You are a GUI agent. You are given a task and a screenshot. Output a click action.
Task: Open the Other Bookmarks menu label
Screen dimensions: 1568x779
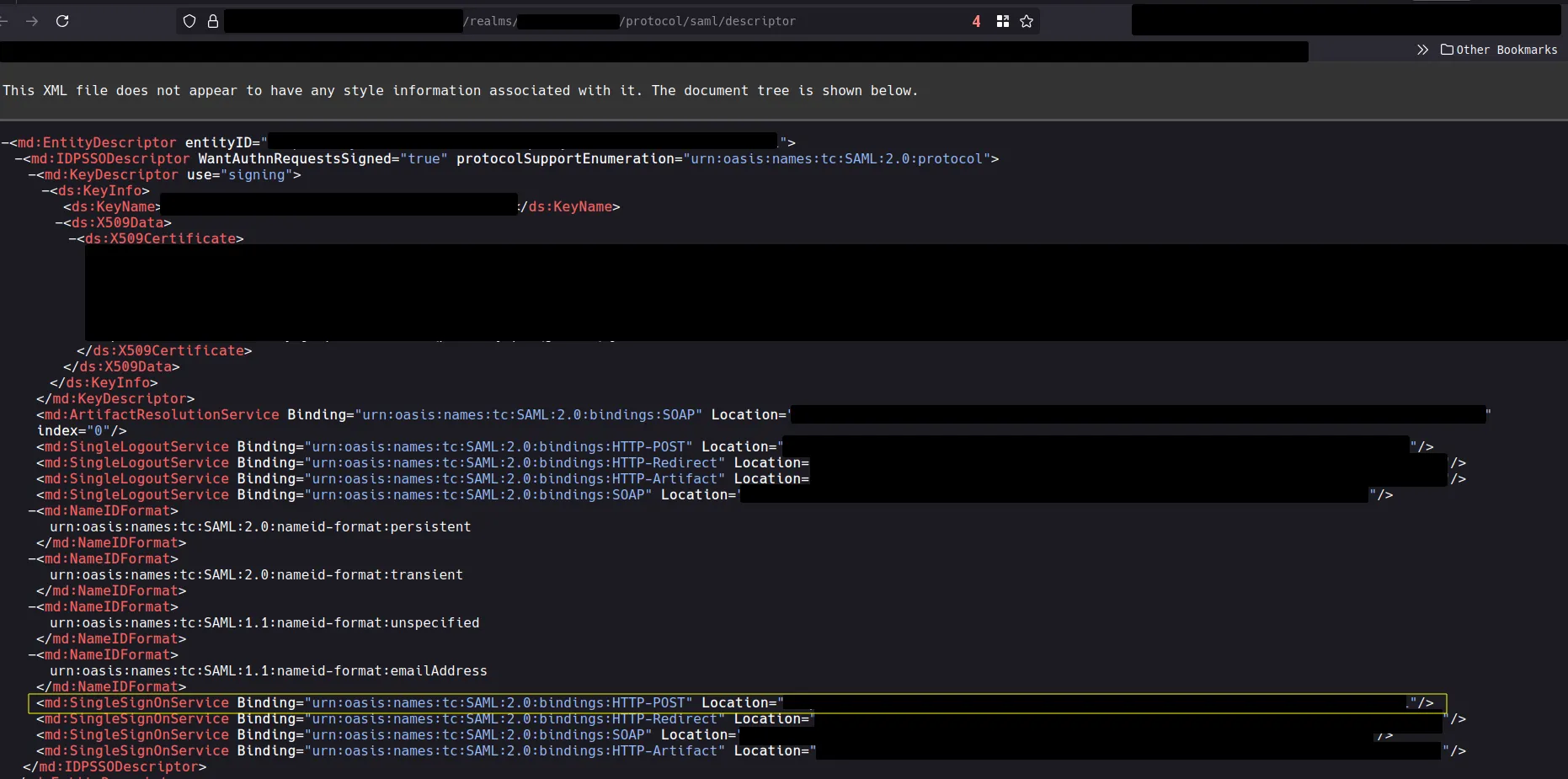pyautogui.click(x=1507, y=50)
